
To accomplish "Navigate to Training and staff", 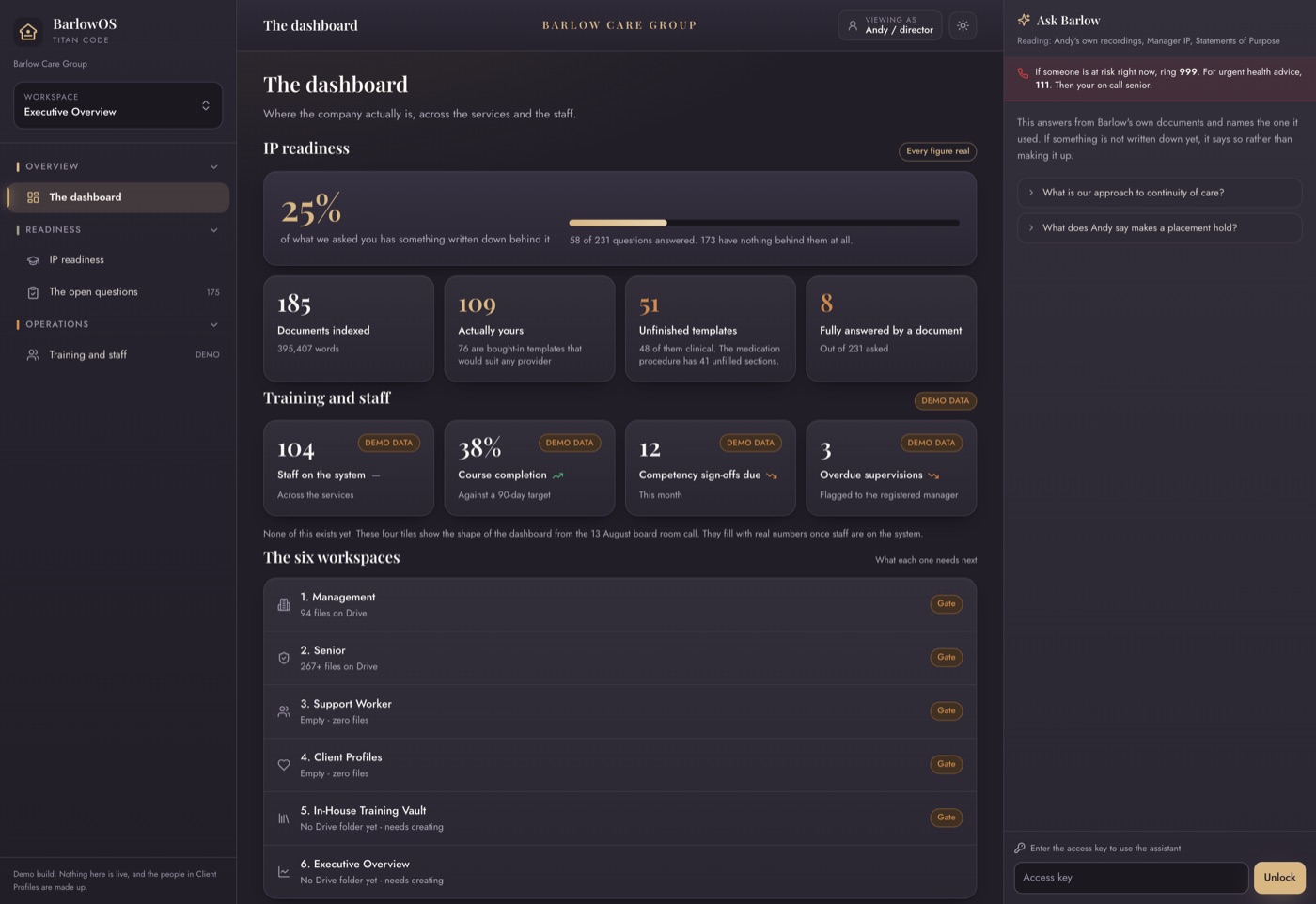I will [117, 355].
